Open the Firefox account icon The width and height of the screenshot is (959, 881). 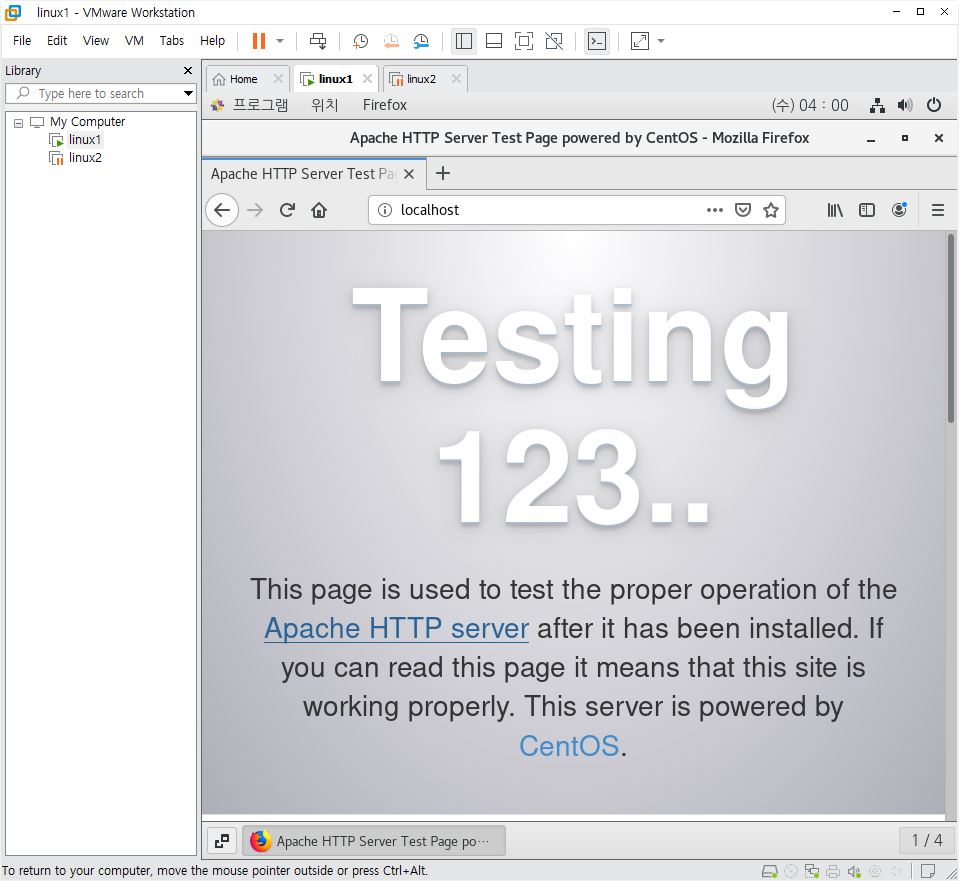899,210
